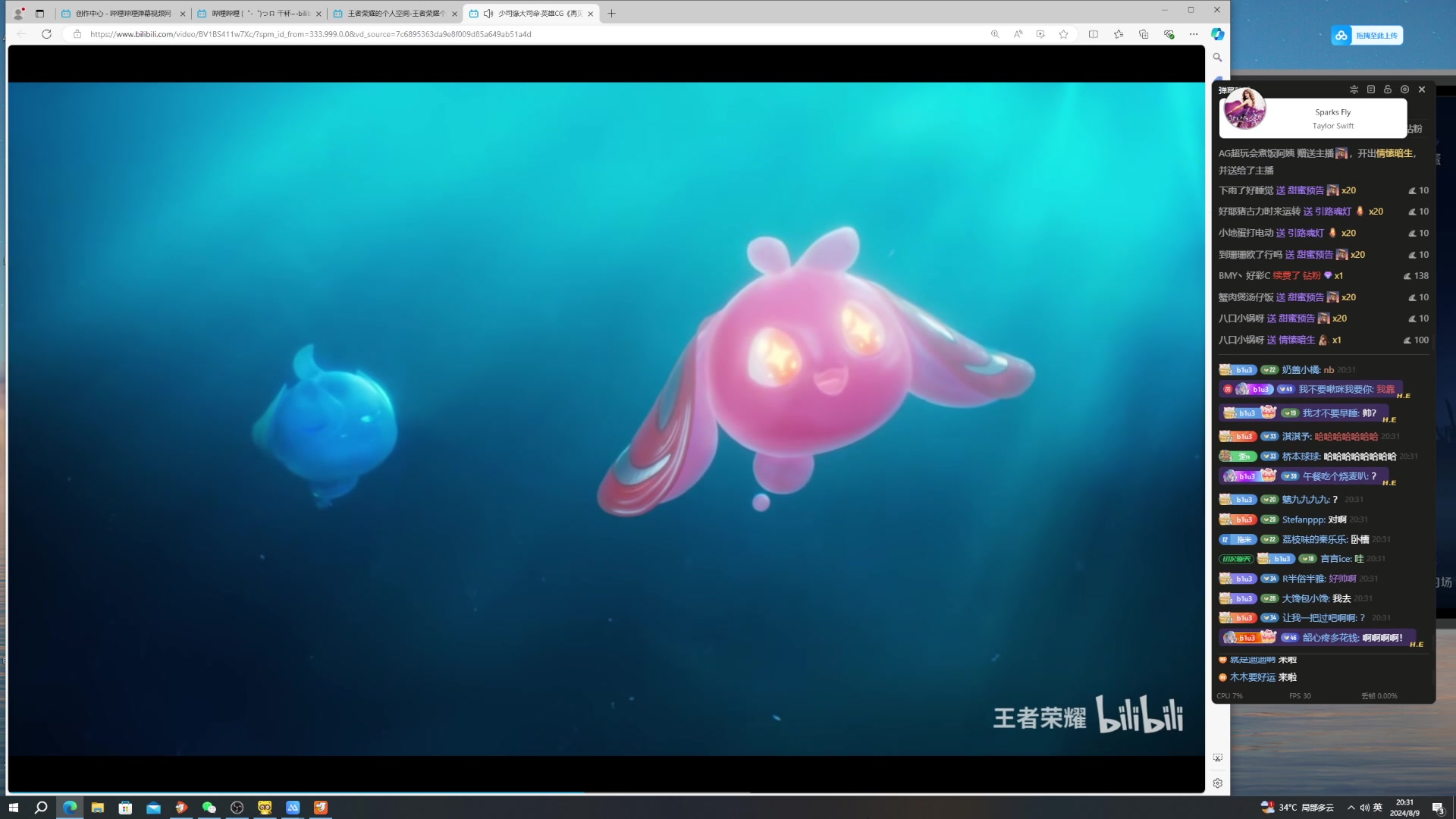Switch to 创作中心 tab
Viewport: 1456px width, 819px height.
click(x=121, y=14)
